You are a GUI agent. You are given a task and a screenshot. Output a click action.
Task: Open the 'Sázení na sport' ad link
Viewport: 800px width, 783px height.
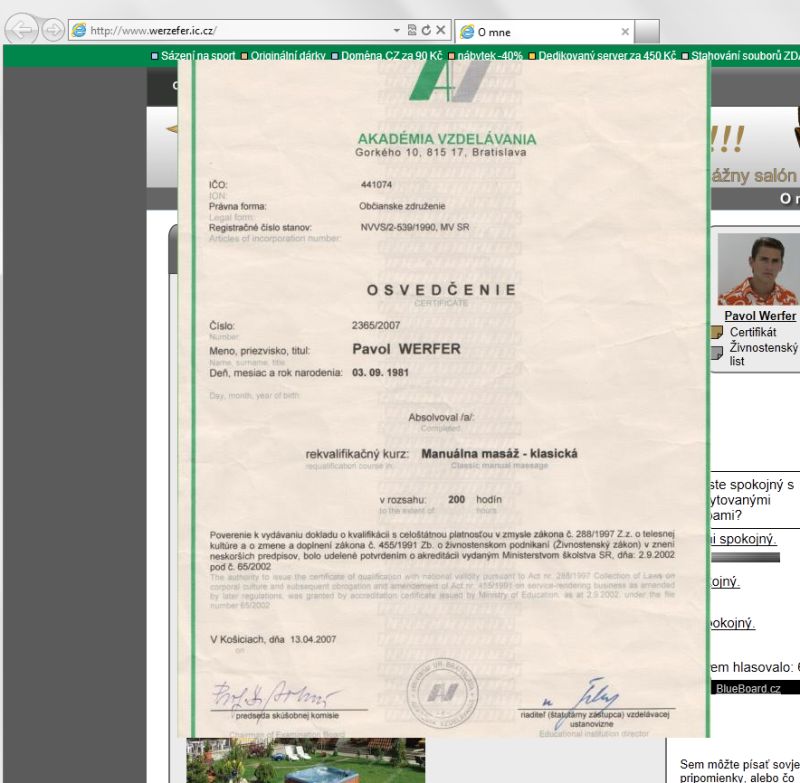click(x=198, y=56)
